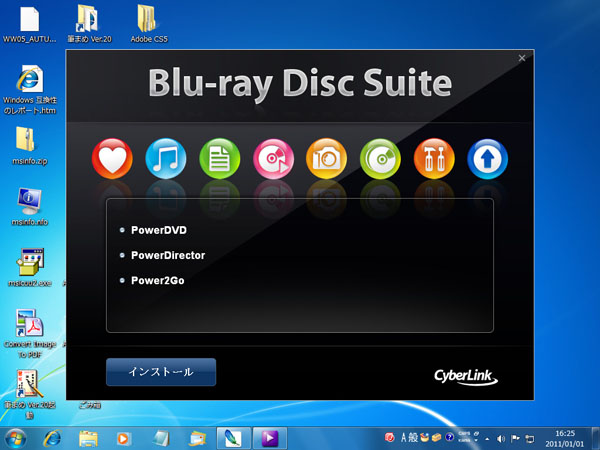Viewport: 600px width, 450px height.
Task: Click the Show desktop strip
Action: [x=596, y=439]
